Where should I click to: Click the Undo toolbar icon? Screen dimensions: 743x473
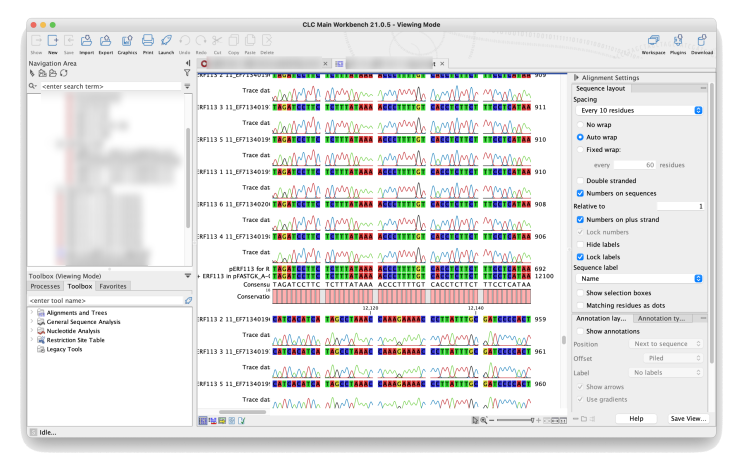(185, 41)
